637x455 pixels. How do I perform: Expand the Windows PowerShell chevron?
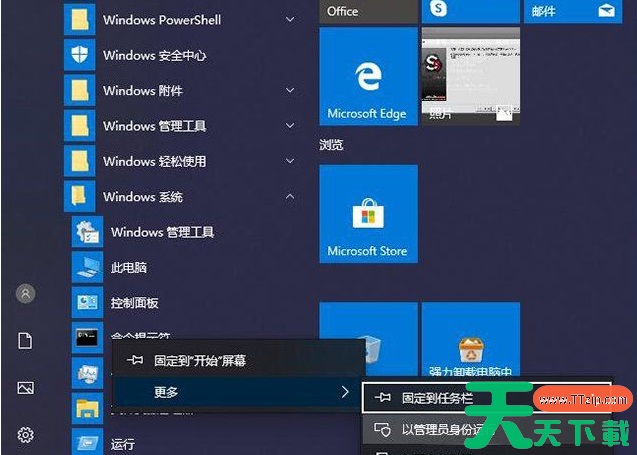click(x=290, y=19)
